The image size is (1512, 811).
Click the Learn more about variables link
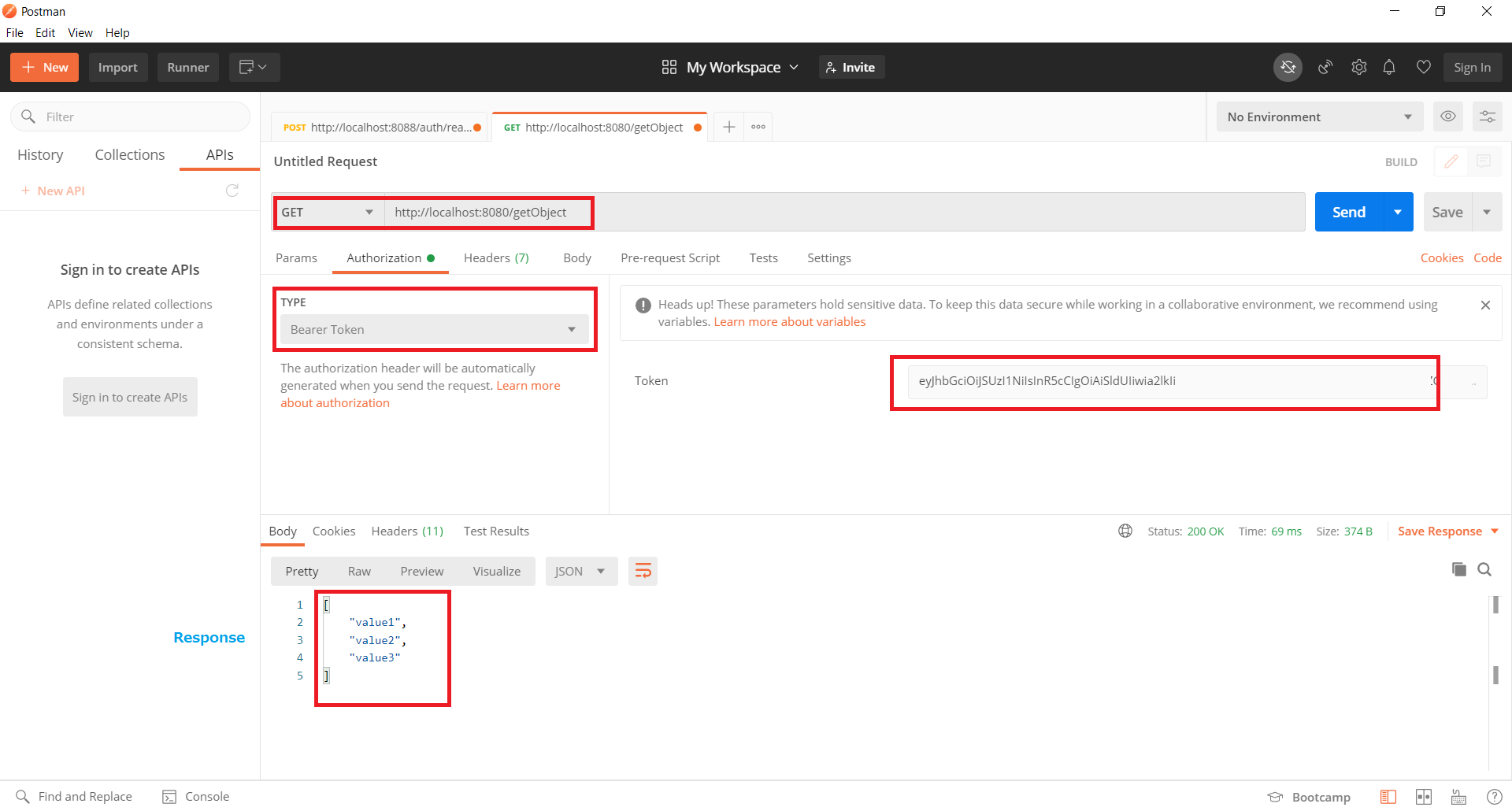[789, 322]
